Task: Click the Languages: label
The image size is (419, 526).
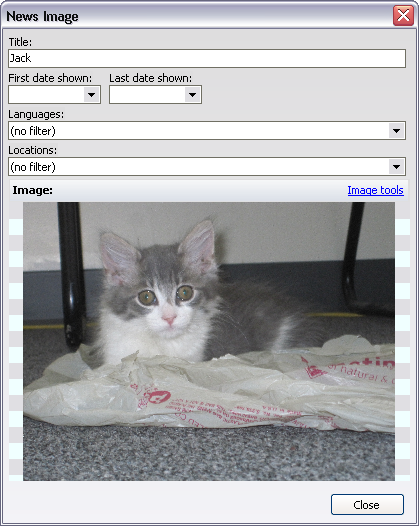Action: 36,114
